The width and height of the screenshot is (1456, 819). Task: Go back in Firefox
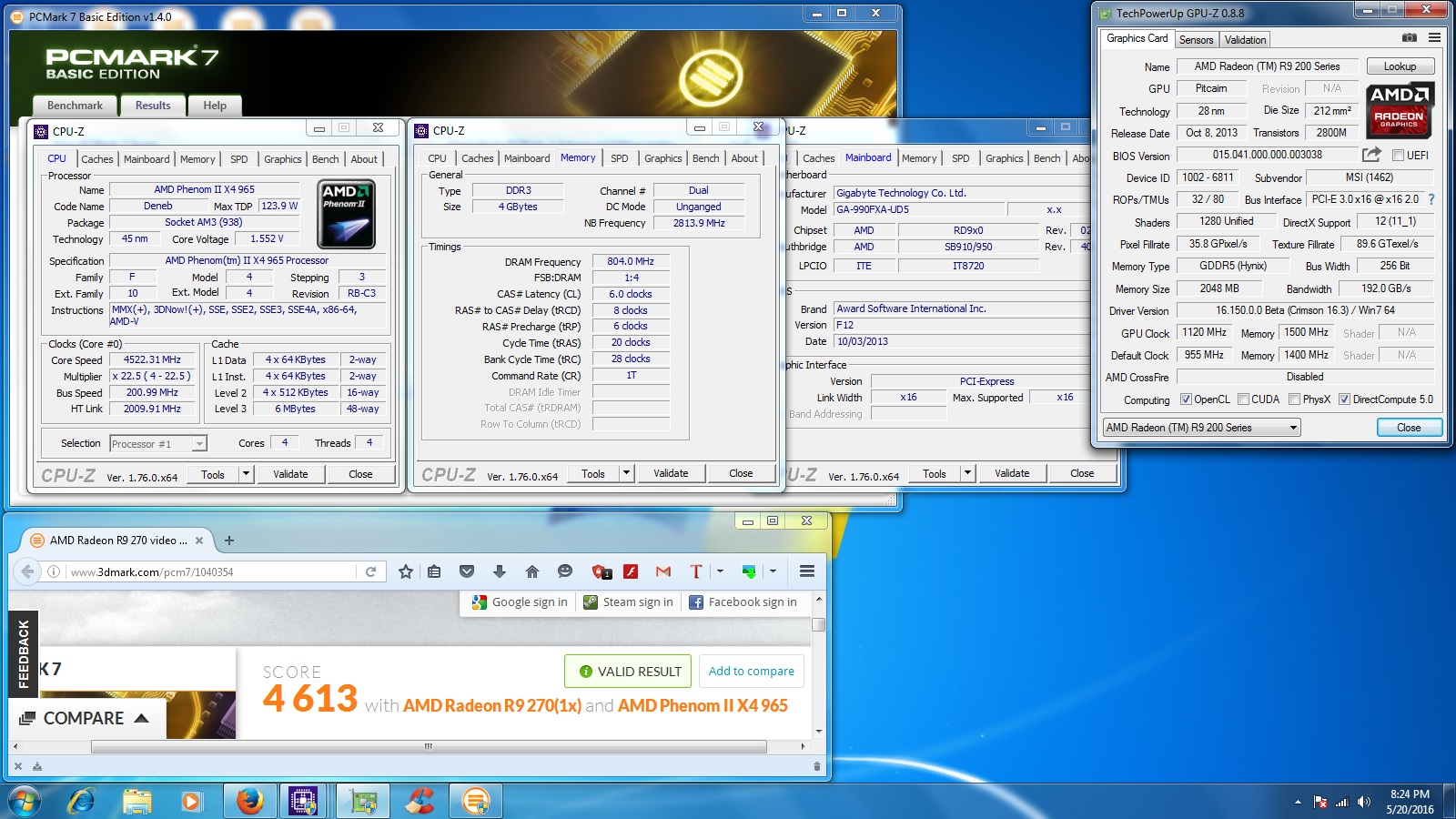[x=27, y=571]
